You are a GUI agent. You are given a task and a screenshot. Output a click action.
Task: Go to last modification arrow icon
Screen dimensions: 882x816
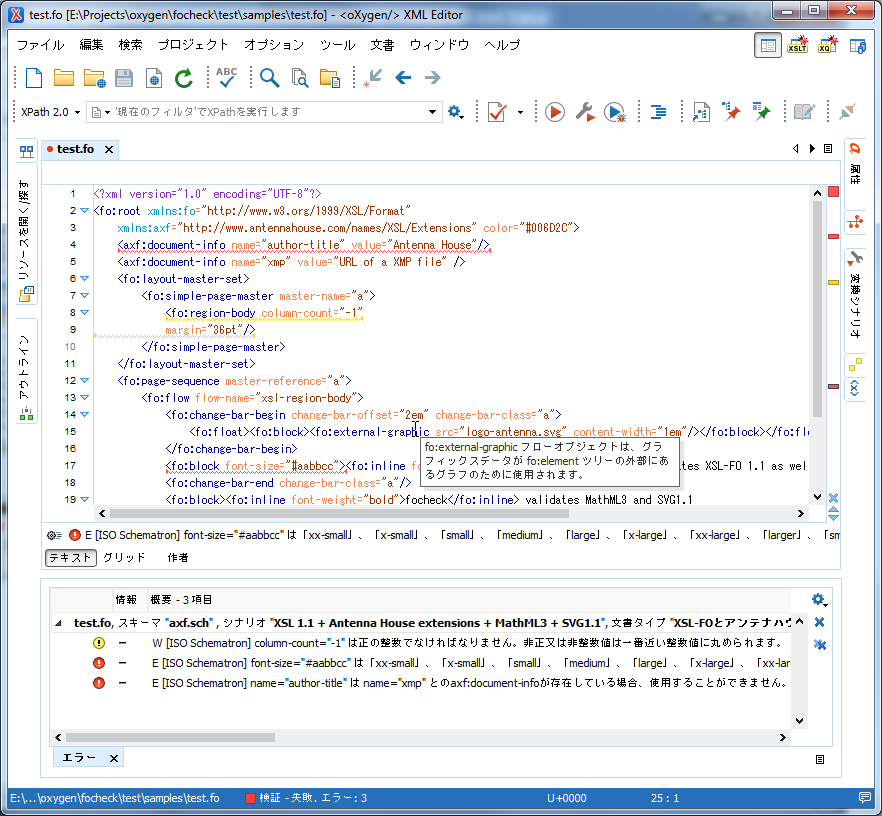(372, 78)
